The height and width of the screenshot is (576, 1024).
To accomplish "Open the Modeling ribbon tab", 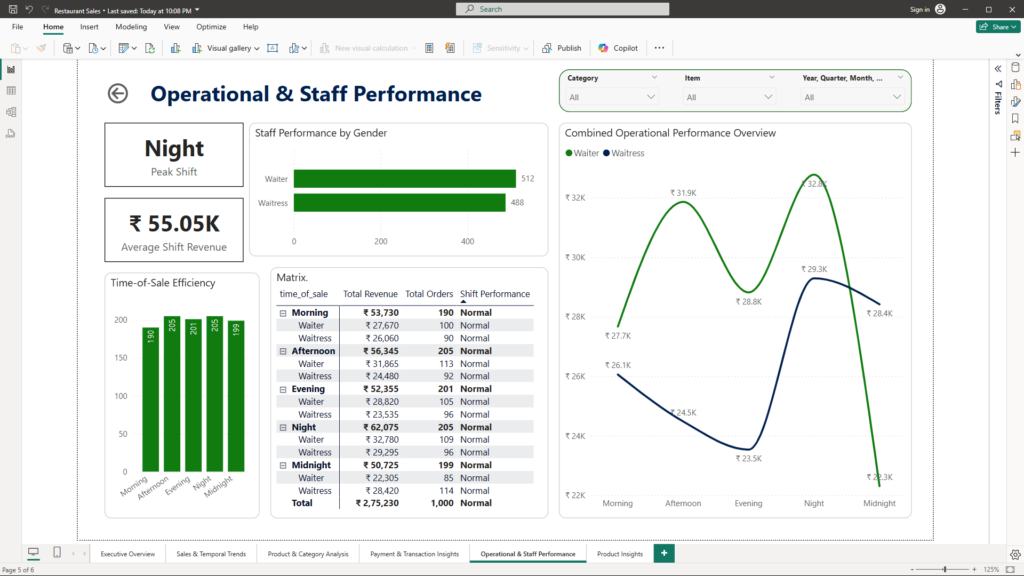I will coord(130,27).
